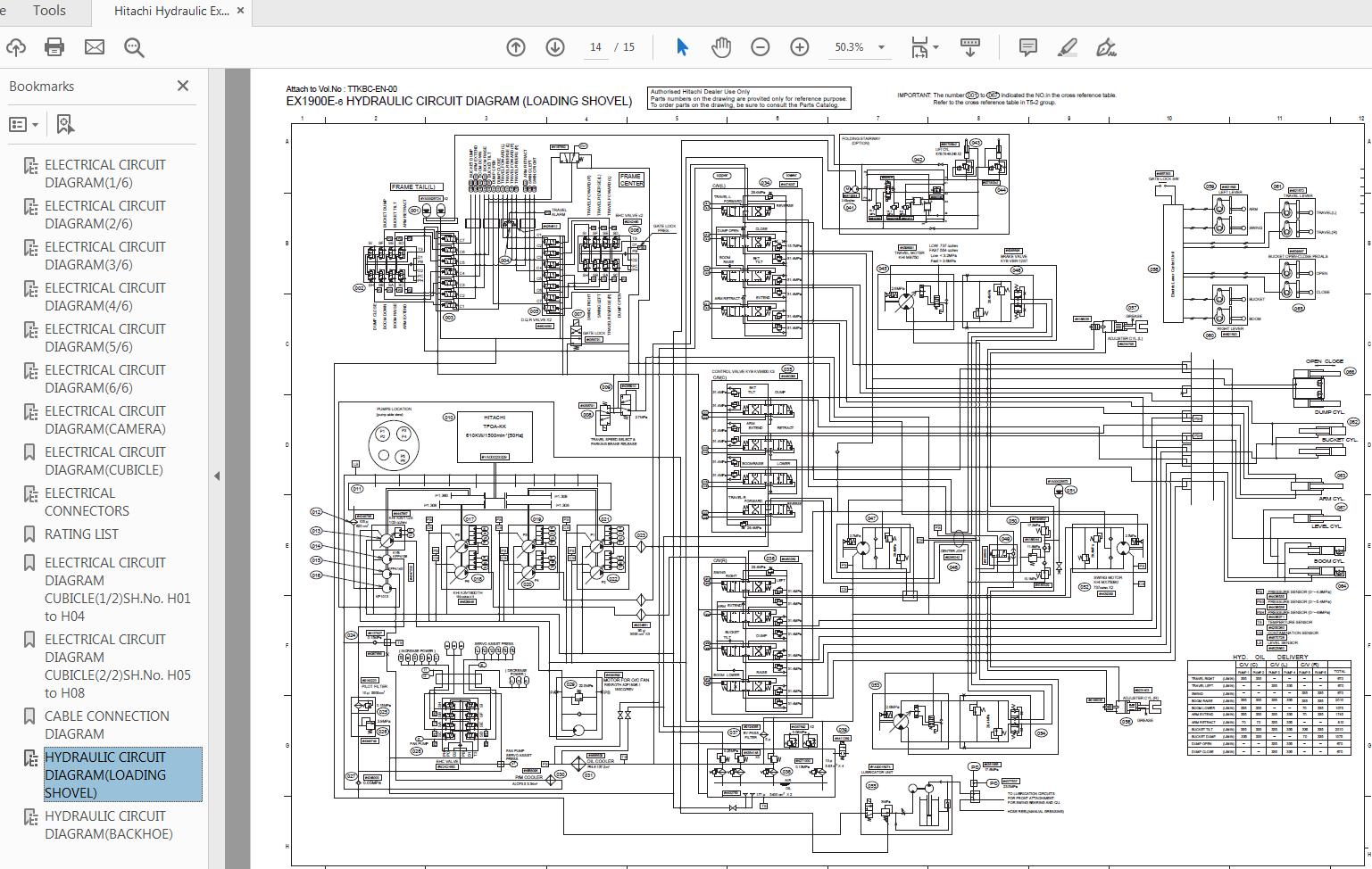
Task: Open HYDRAULIC CIRCUIT DIAGRAM(BACKHOE) bookmark
Action: point(107,824)
